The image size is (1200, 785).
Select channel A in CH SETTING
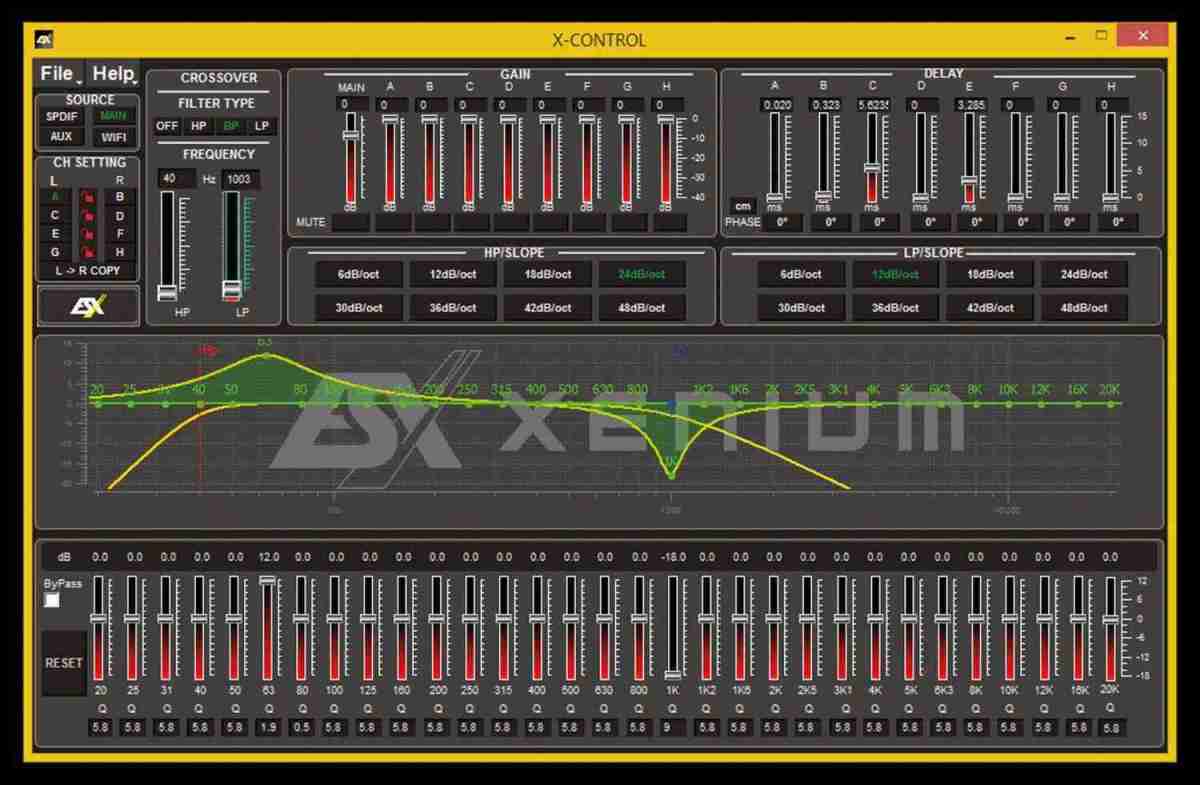55,197
